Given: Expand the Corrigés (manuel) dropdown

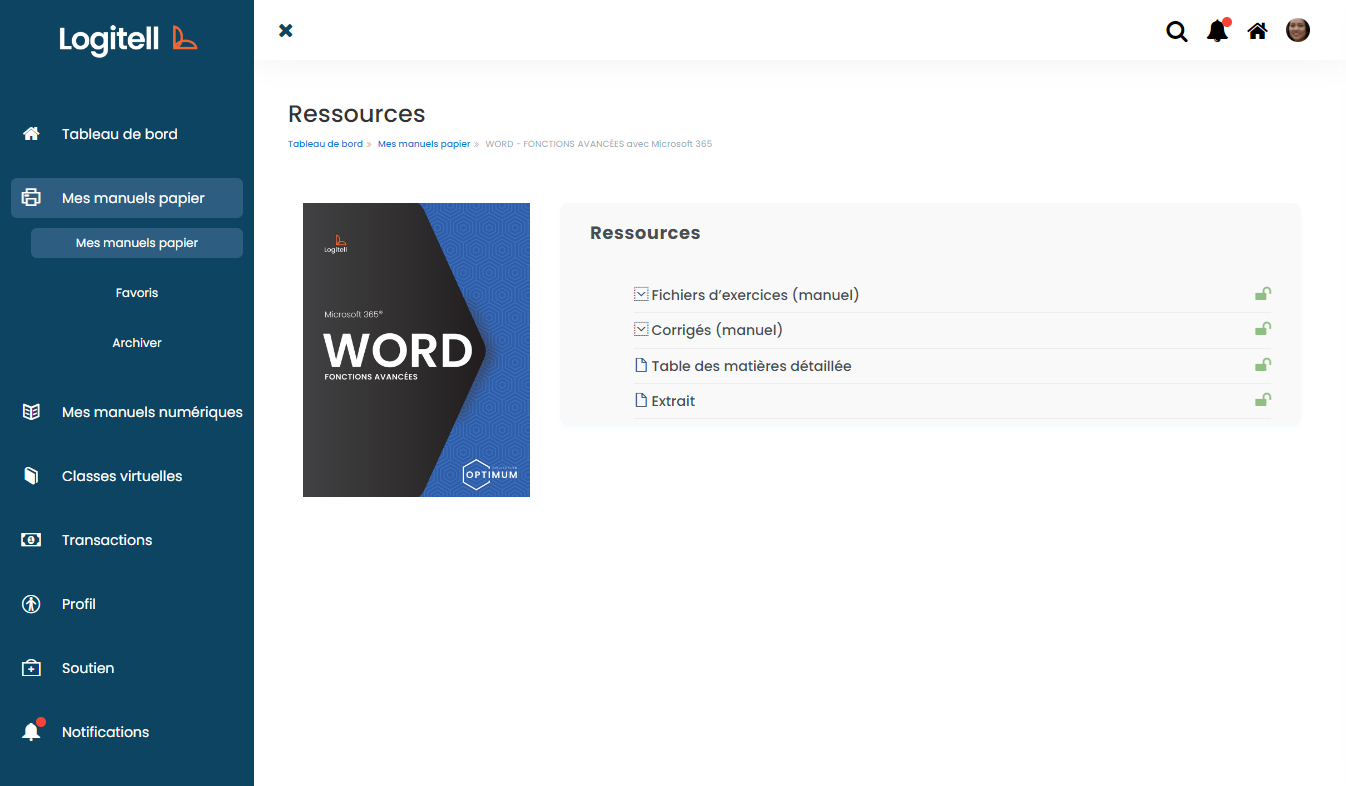Looking at the screenshot, I should pyautogui.click(x=640, y=328).
